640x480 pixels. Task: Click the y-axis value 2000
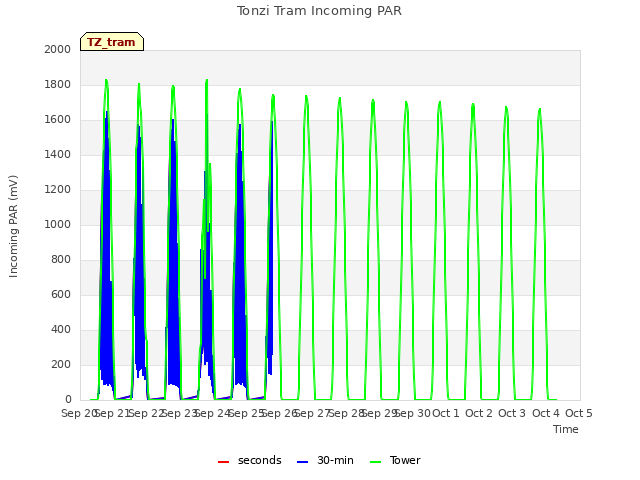coord(58,49)
